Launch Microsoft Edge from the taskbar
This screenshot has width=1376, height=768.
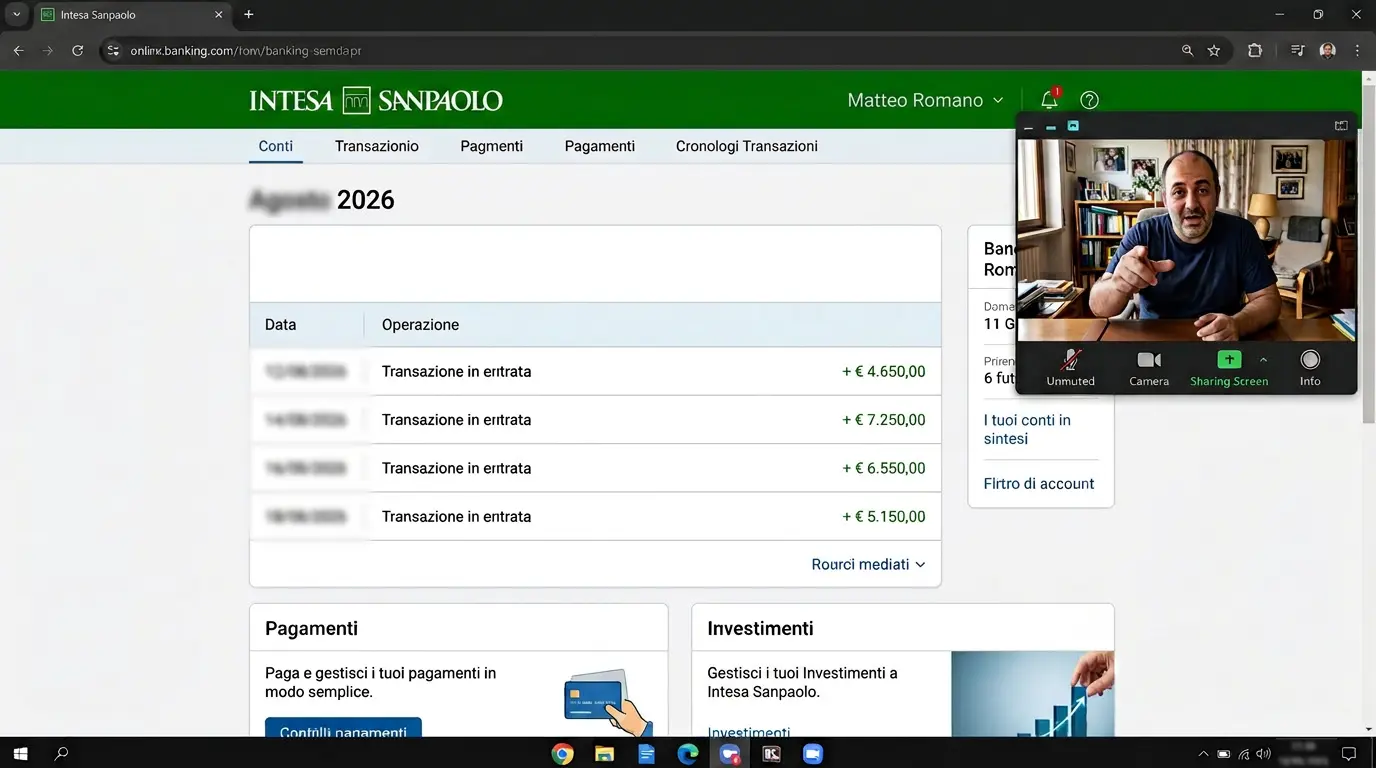pos(688,754)
